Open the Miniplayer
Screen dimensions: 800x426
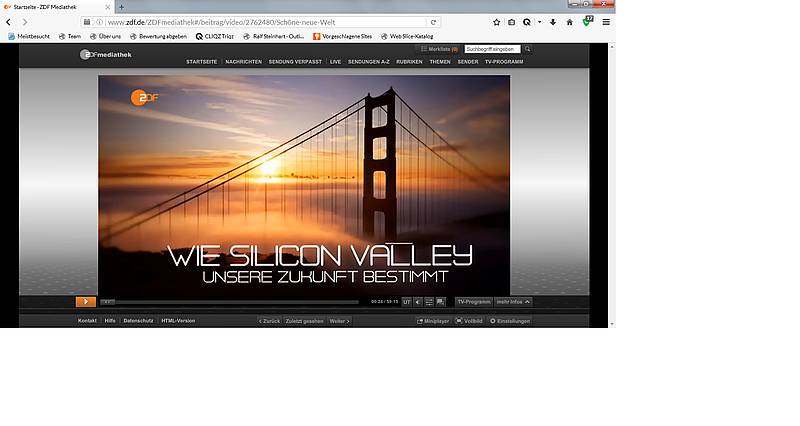pyautogui.click(x=433, y=321)
